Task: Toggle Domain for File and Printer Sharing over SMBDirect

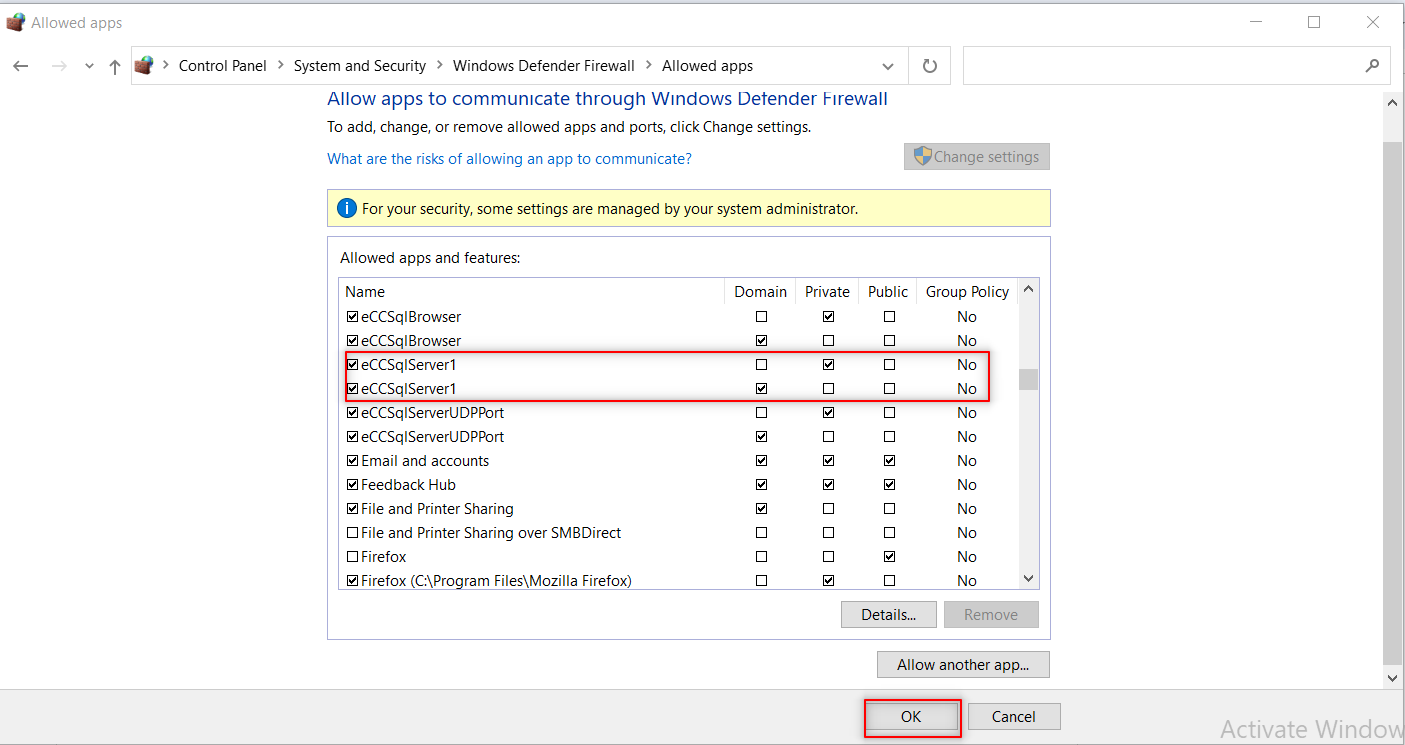Action: coord(762,533)
